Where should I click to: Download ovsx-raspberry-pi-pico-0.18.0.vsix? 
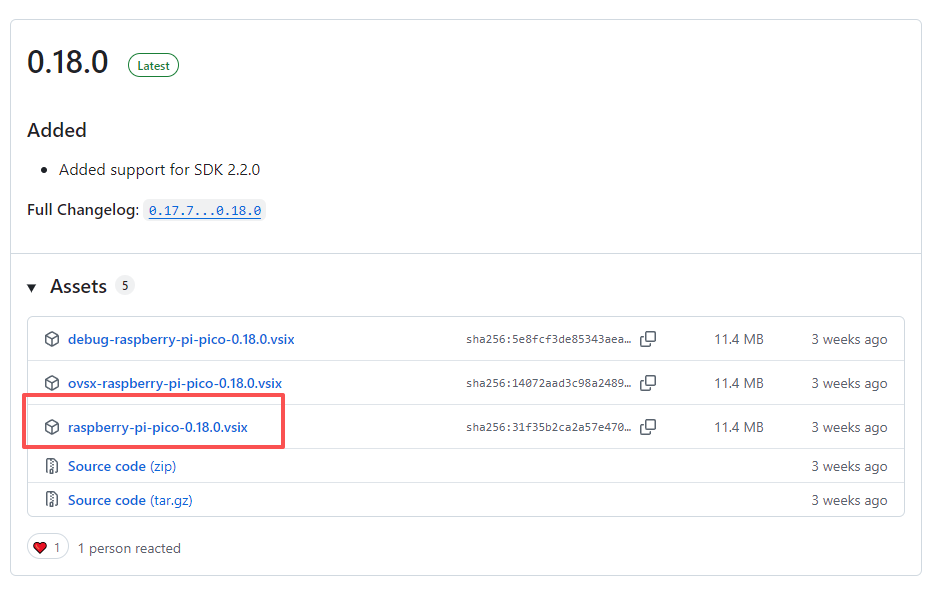pos(174,383)
